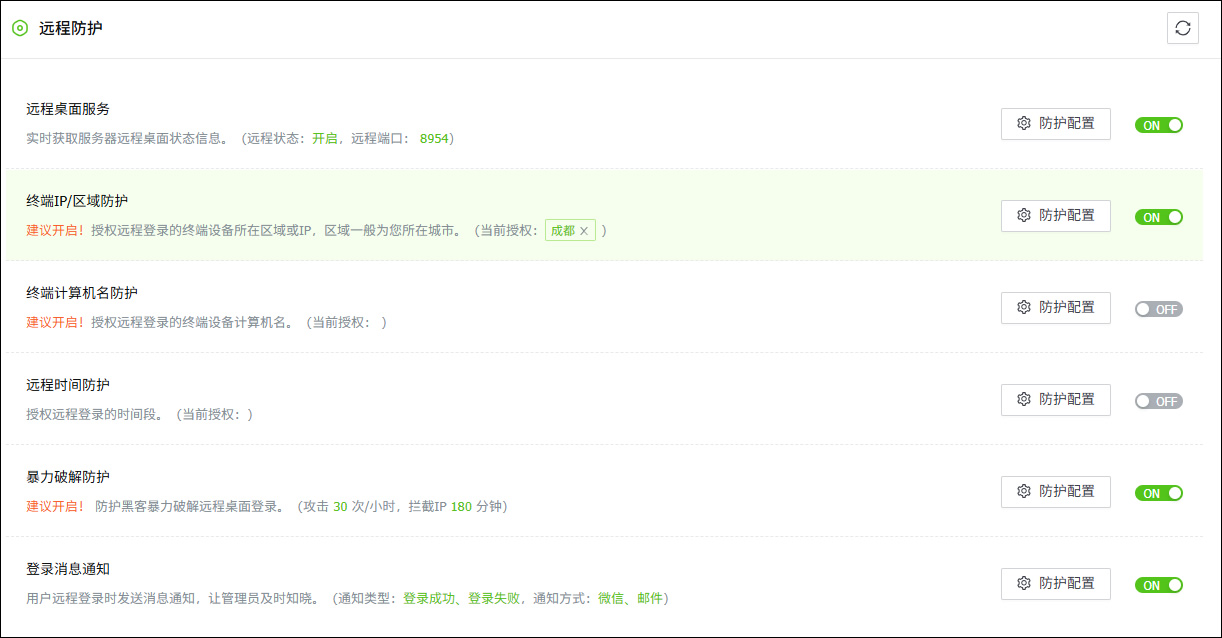Viewport: 1222px width, 638px height.
Task: Click the gear icon on 登录消息通知 row
Action: [1023, 583]
